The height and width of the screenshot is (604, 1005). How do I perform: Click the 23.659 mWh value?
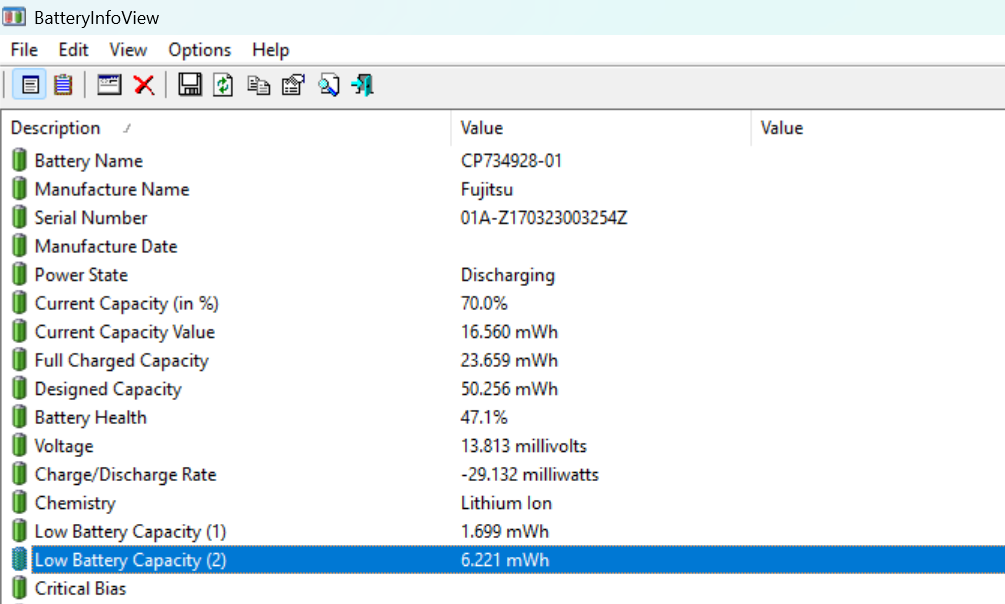[509, 360]
